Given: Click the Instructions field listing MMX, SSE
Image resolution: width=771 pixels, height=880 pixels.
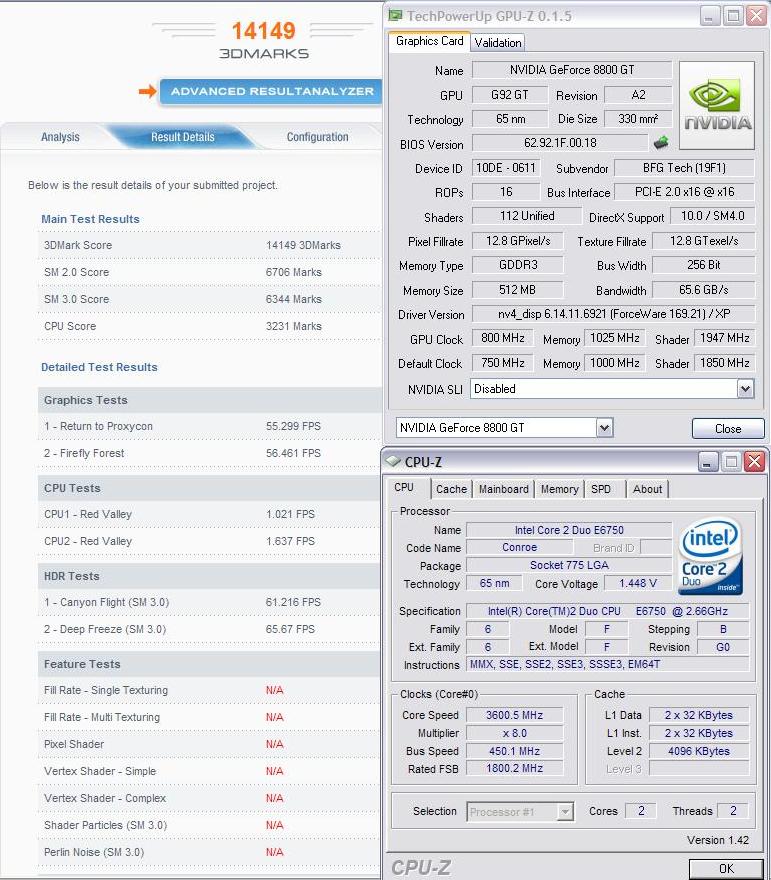Looking at the screenshot, I should point(608,664).
